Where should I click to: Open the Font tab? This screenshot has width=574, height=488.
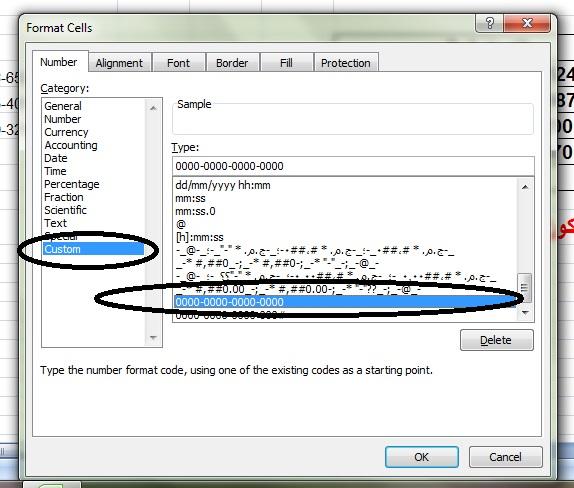pyautogui.click(x=178, y=63)
